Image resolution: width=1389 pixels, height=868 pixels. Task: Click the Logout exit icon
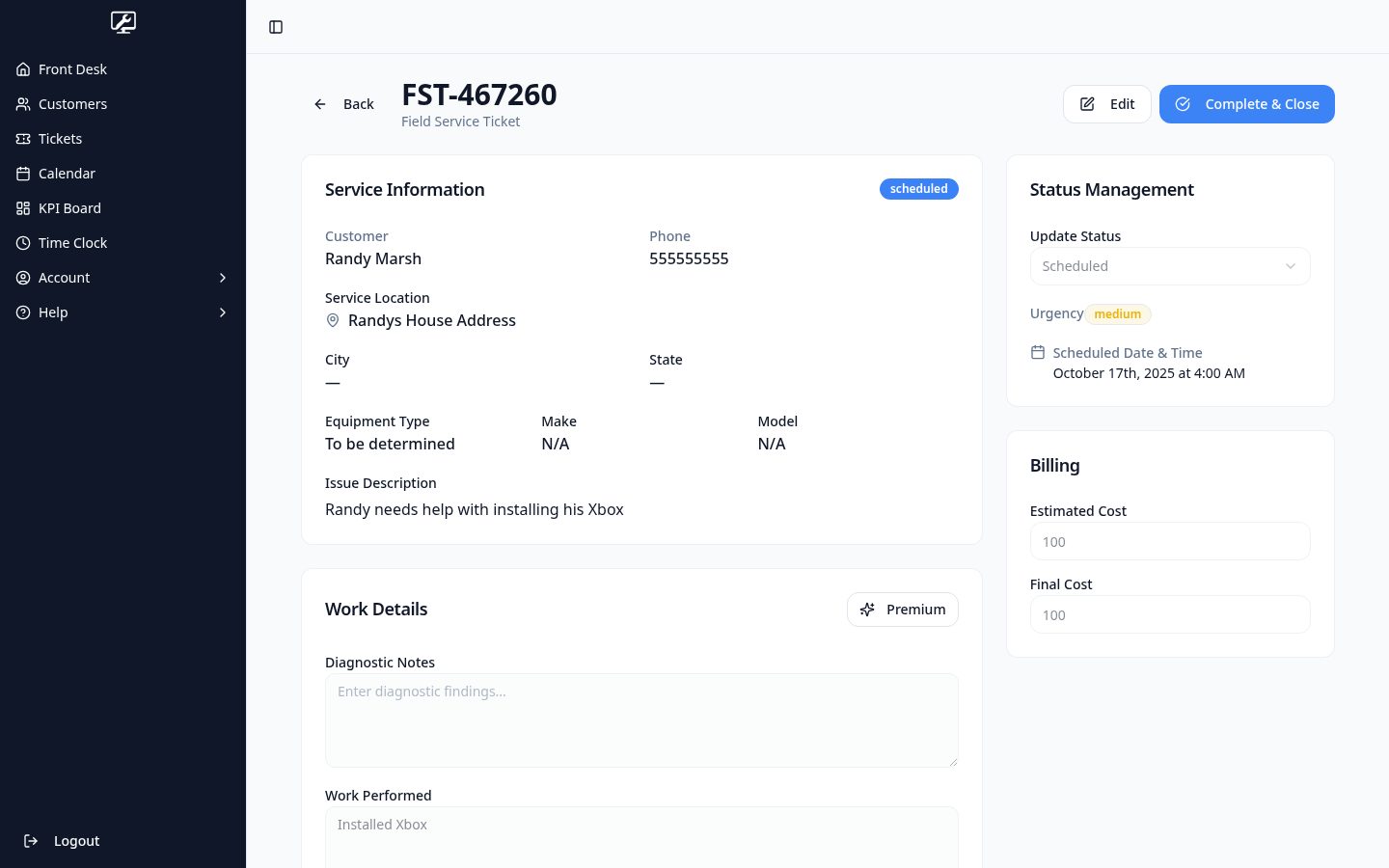pos(31,841)
